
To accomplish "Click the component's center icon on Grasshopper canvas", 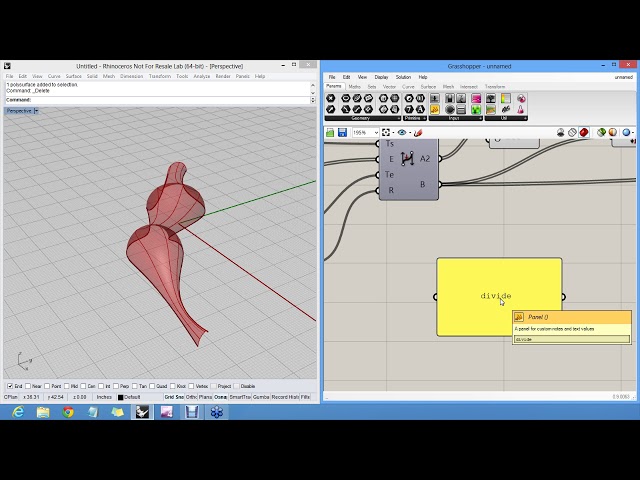I will click(x=407, y=158).
